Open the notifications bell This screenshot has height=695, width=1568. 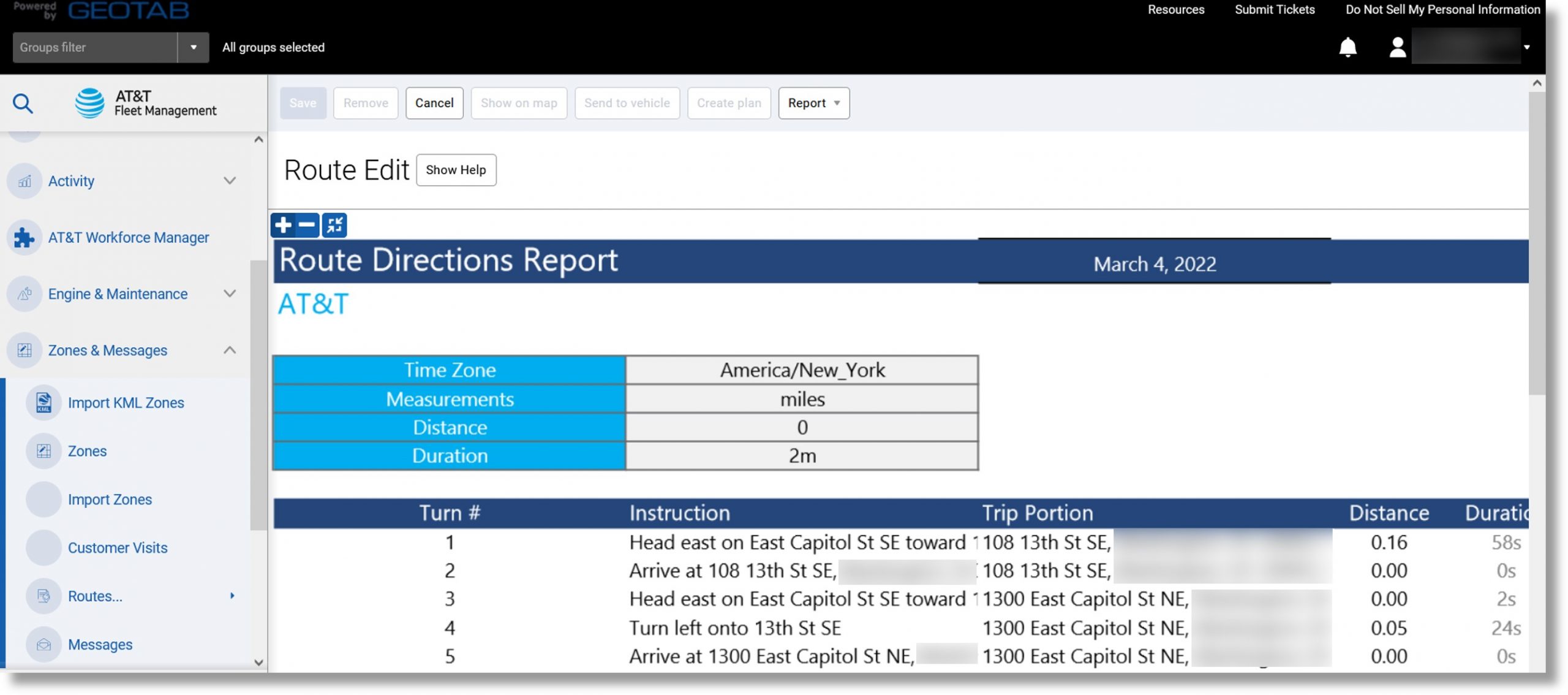pos(1347,47)
